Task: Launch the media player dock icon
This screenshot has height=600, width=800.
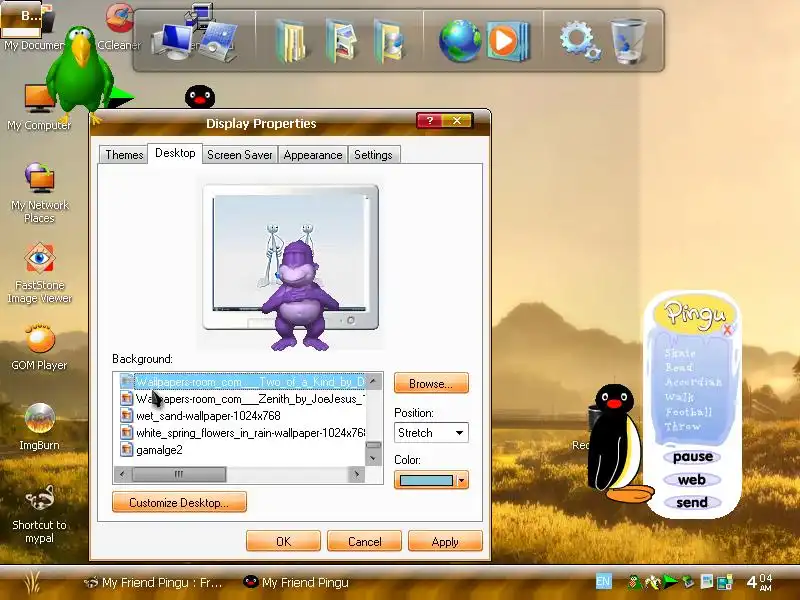Action: click(x=508, y=41)
